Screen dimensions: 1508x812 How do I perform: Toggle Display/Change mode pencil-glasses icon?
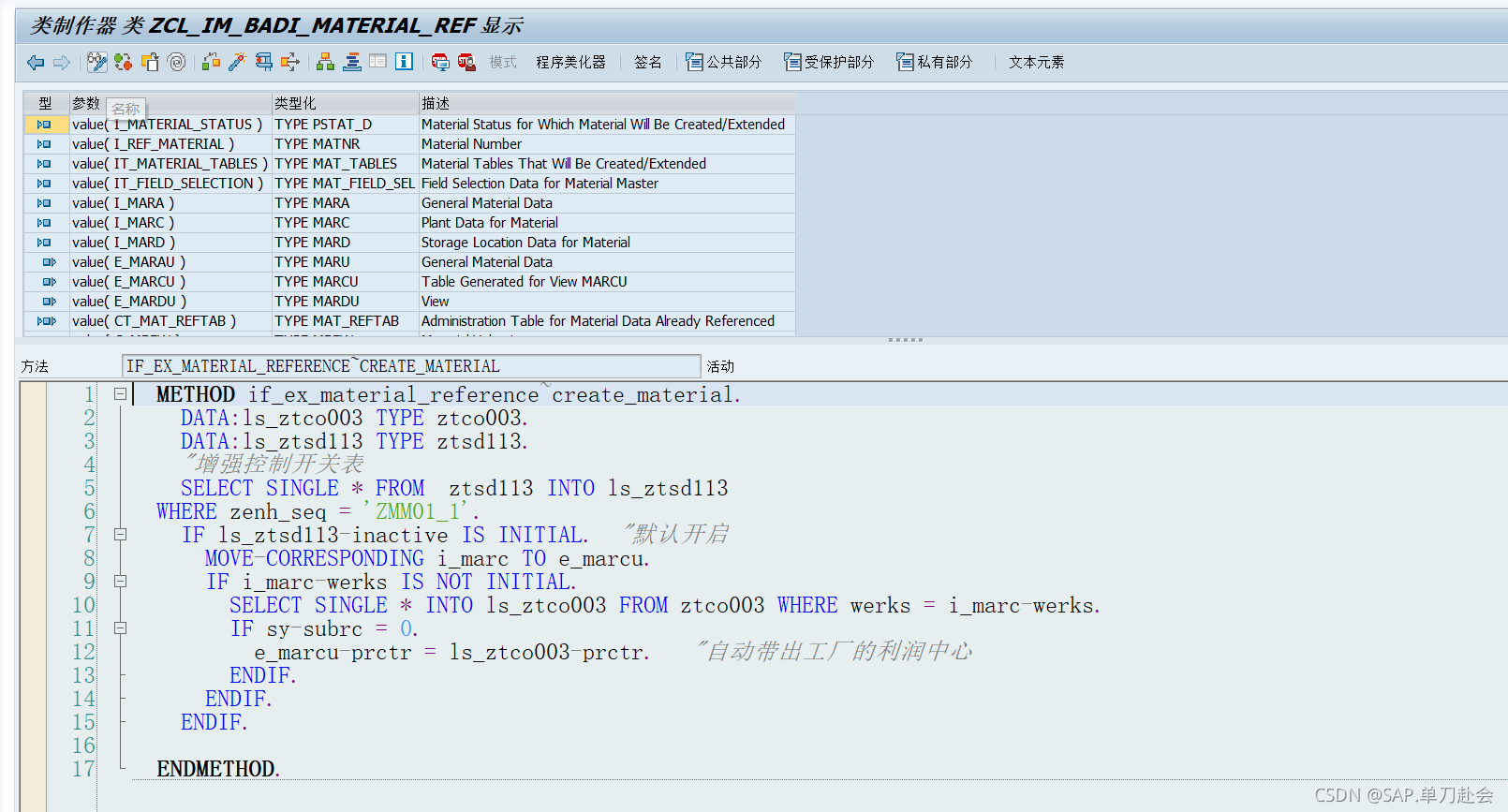(96, 63)
